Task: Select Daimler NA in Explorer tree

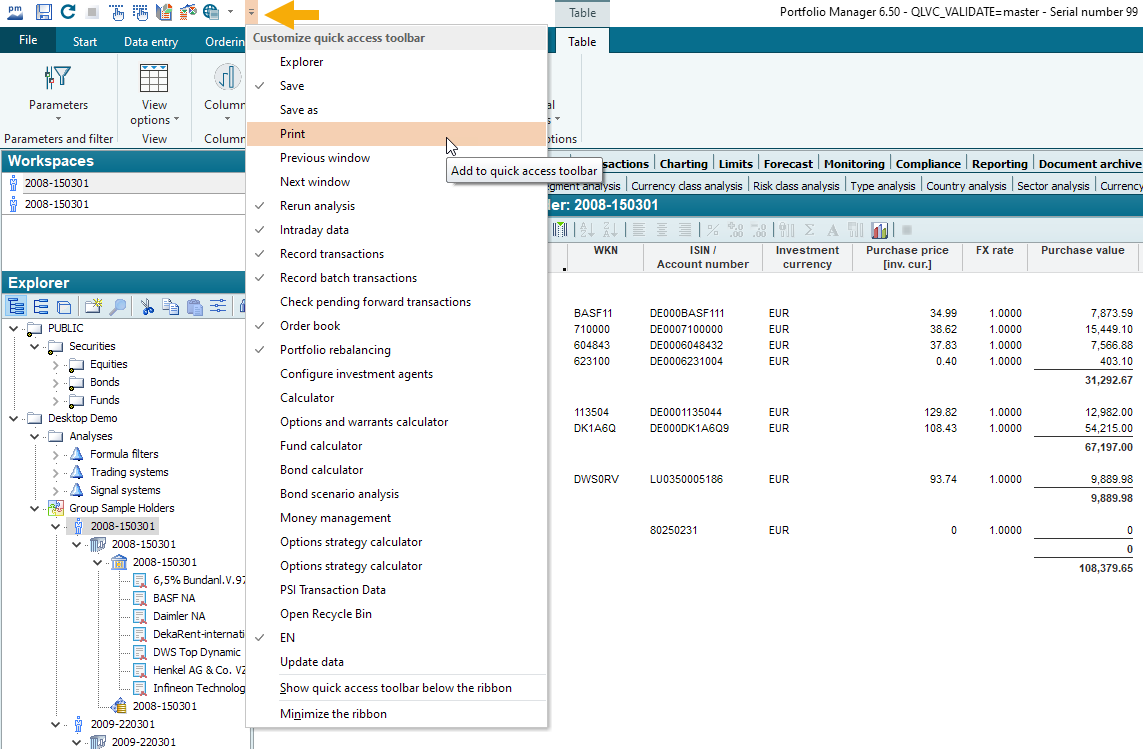Action: click(179, 616)
